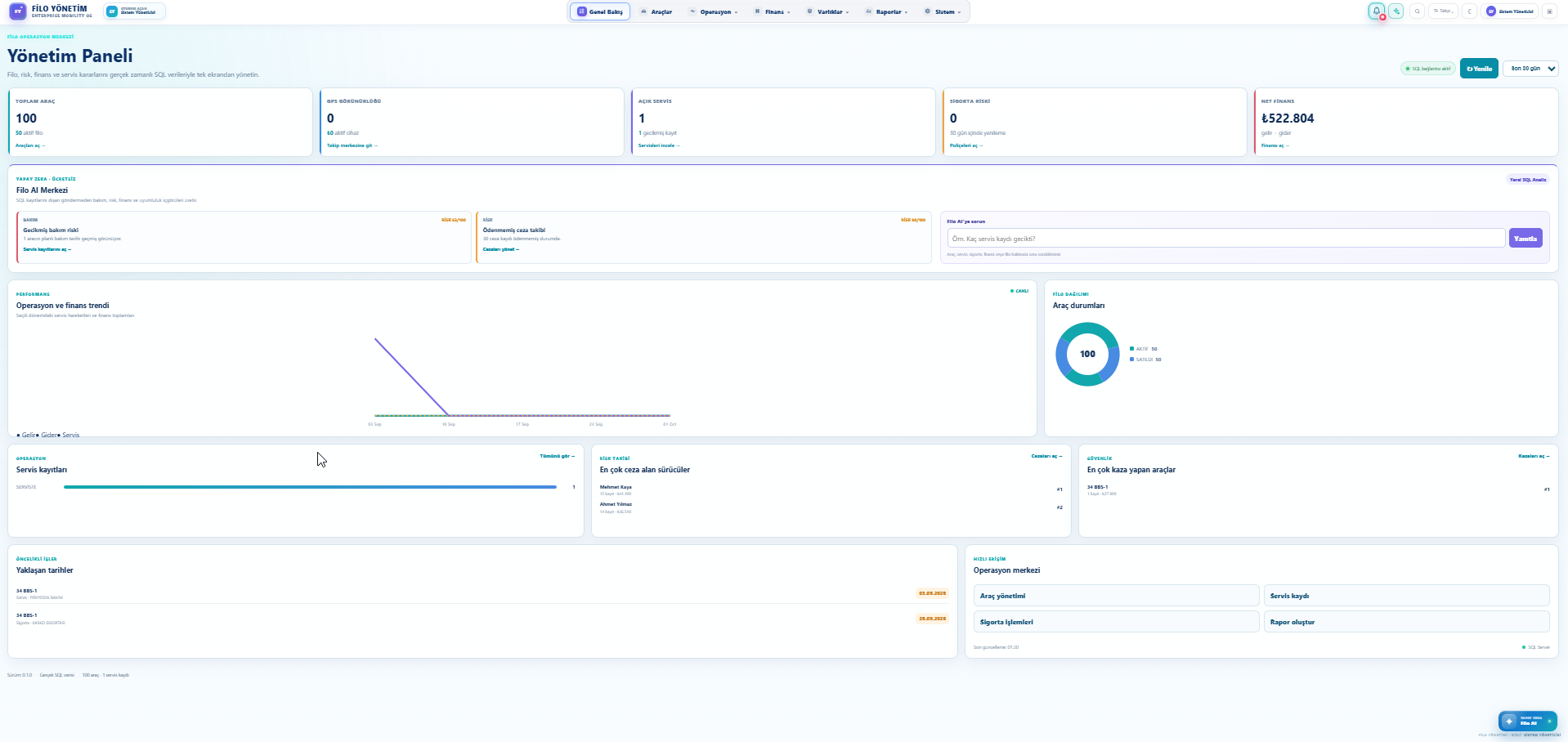The width and height of the screenshot is (1568, 742).
Task: Click the rightmost header panel icon
Action: coord(1549,11)
